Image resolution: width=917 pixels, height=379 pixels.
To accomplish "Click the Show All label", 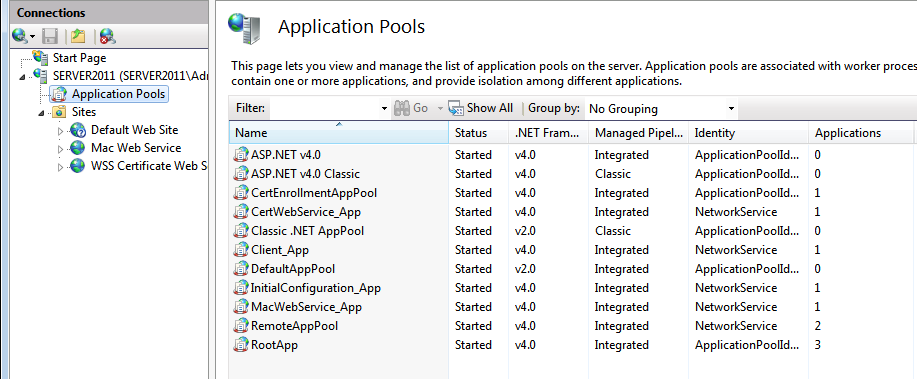I will (489, 108).
